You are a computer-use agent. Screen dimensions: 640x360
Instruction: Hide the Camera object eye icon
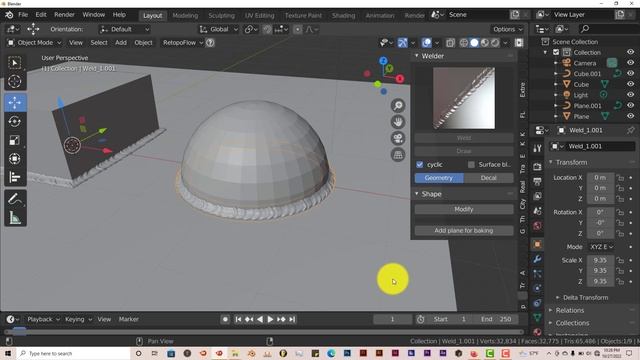pyautogui.click(x=631, y=63)
